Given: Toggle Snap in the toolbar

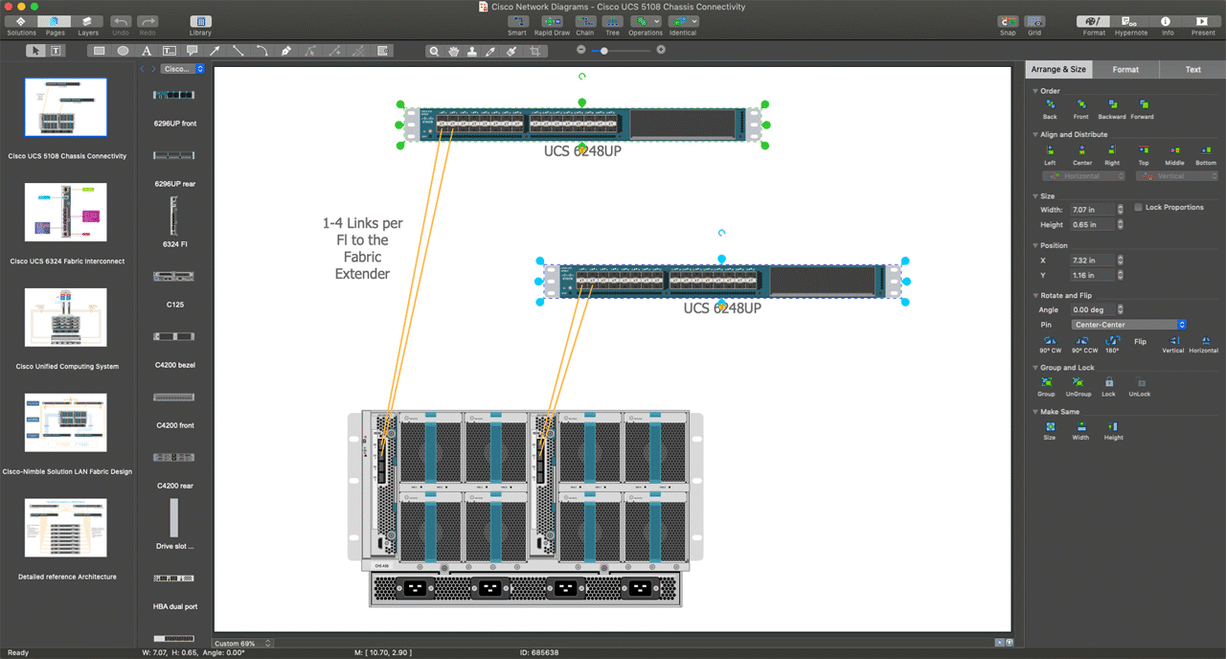Looking at the screenshot, I should point(1007,21).
